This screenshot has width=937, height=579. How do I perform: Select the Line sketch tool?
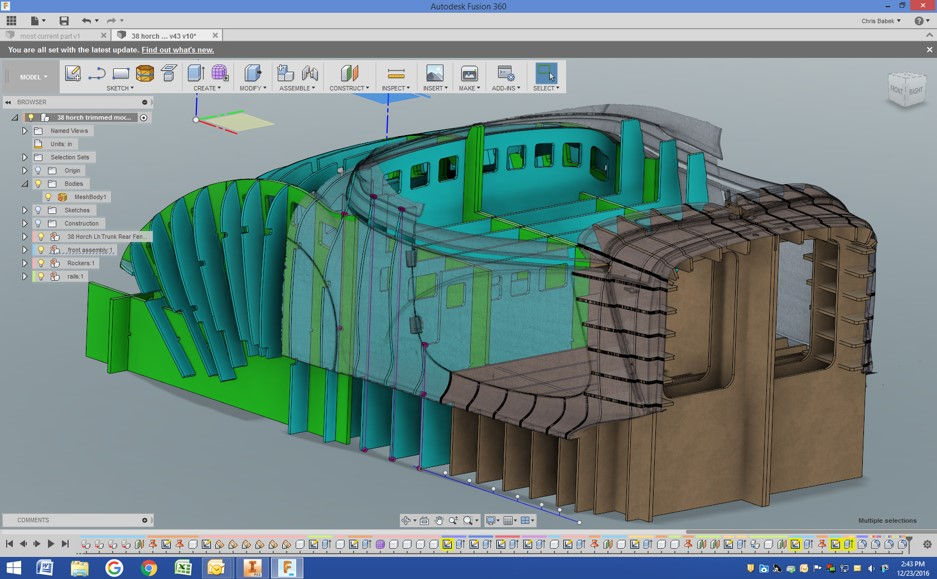tap(97, 73)
